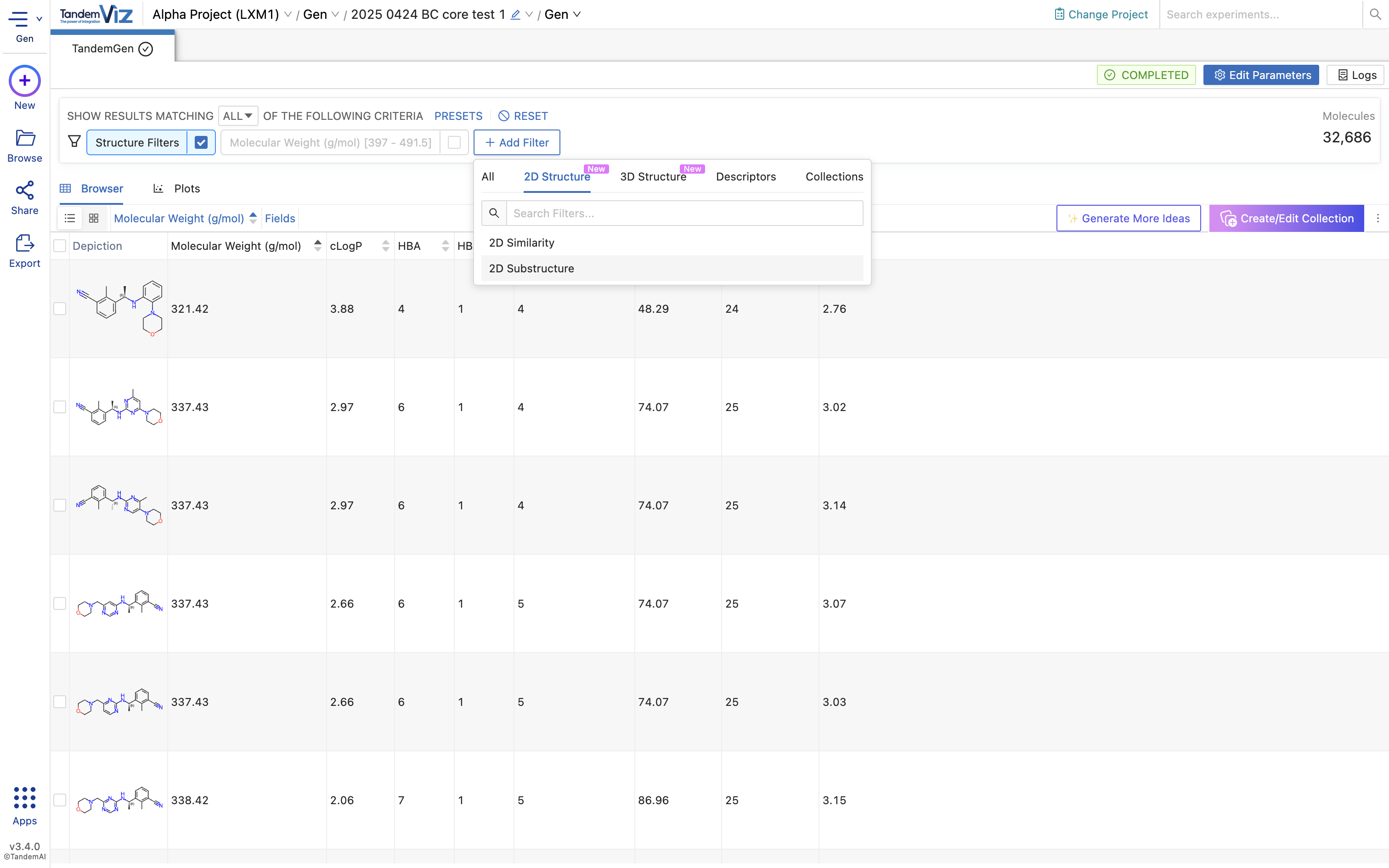
Task: Sort by the cLogP column arrows
Action: (x=385, y=246)
